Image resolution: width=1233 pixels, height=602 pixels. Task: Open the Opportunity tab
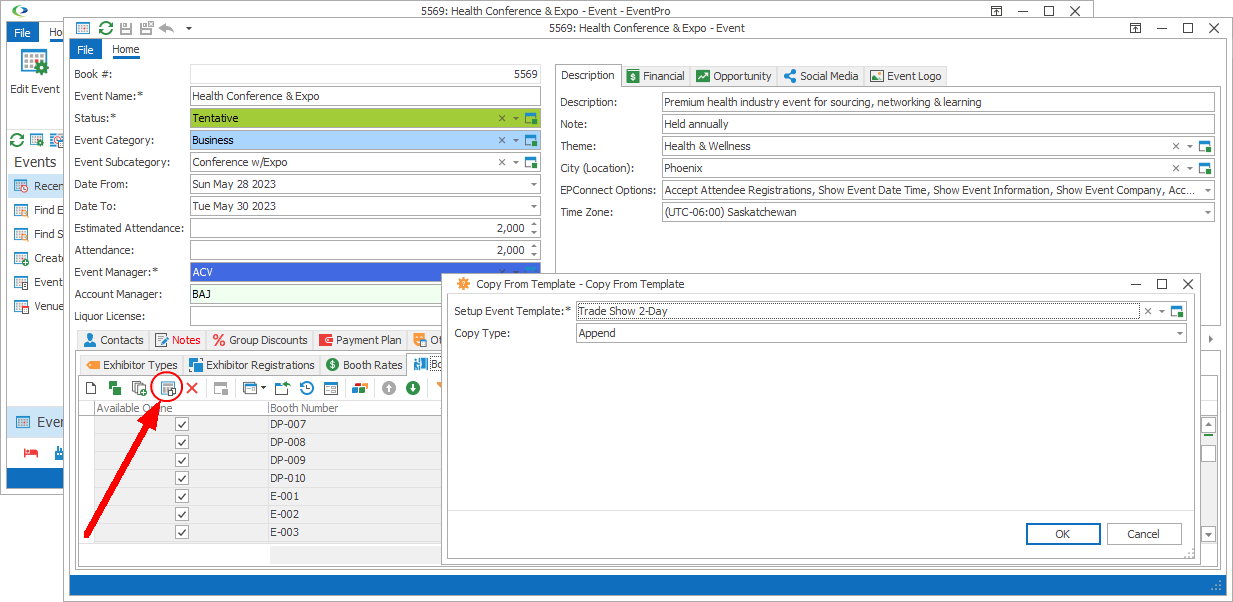point(734,76)
